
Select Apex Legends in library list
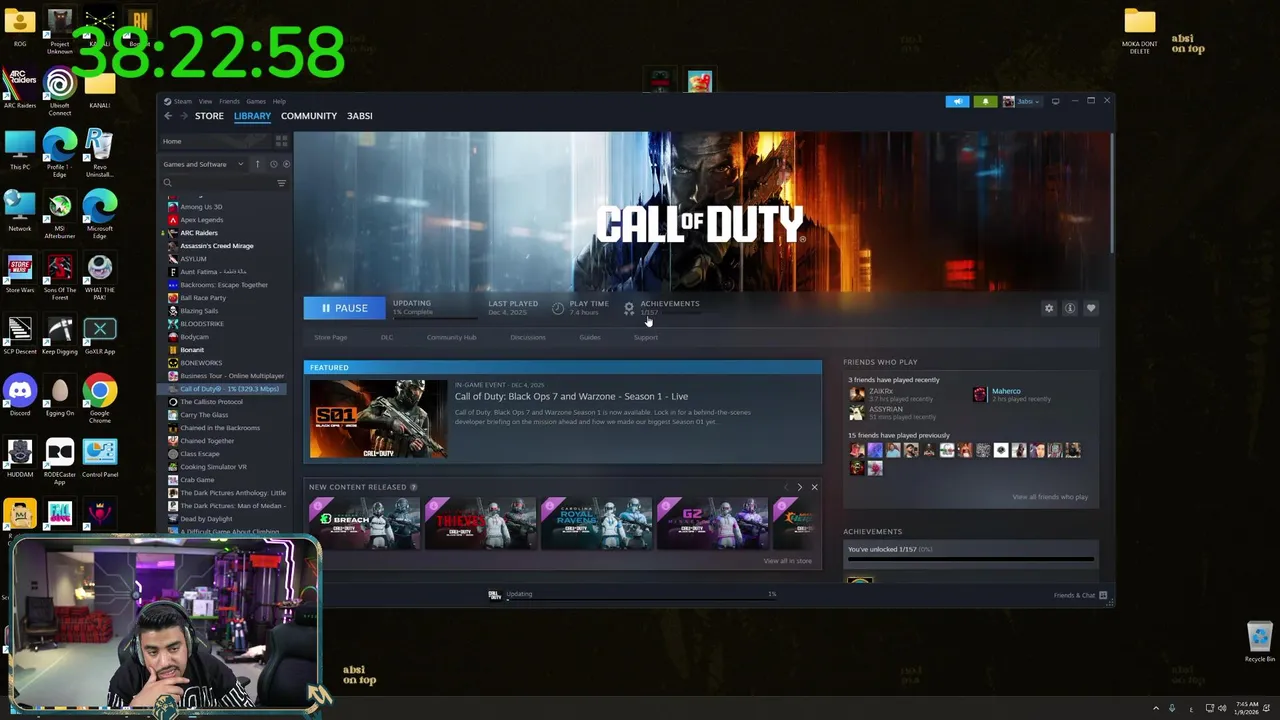tap(201, 220)
